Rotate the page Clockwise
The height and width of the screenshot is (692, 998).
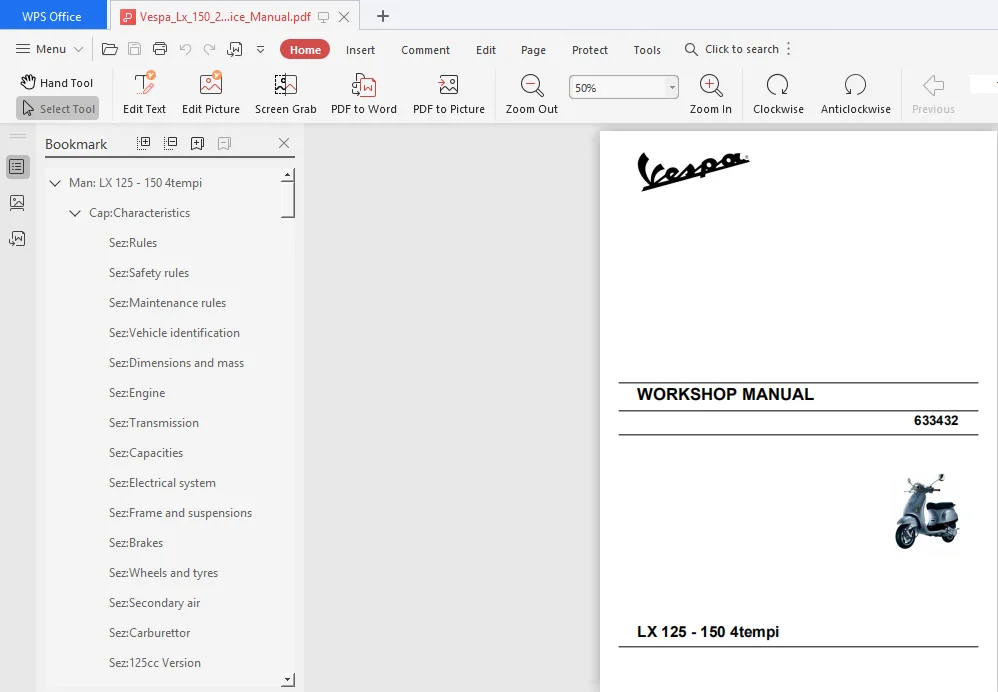778,93
